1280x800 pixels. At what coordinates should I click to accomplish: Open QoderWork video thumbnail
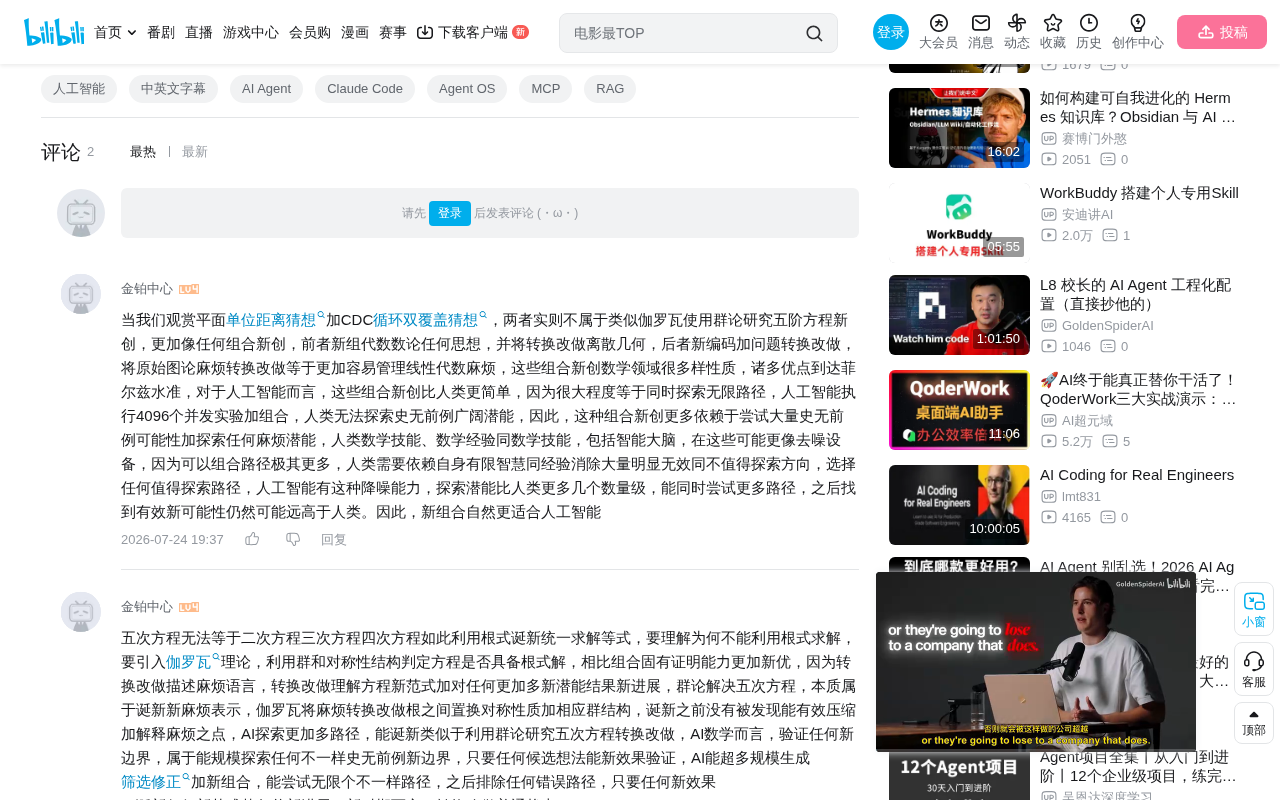point(959,410)
